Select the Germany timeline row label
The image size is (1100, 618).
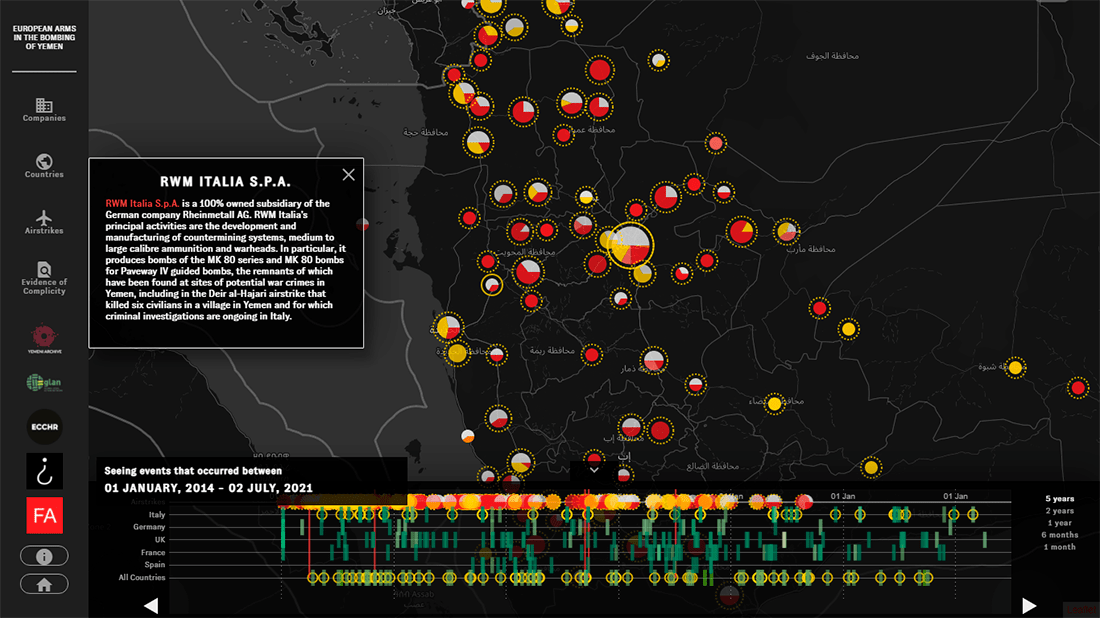click(149, 527)
